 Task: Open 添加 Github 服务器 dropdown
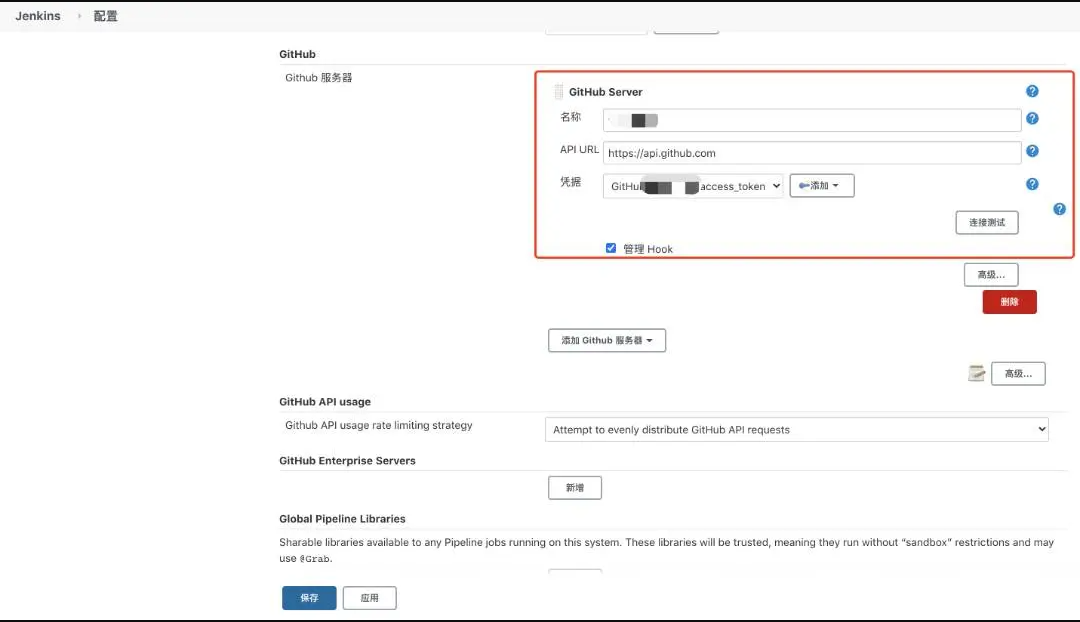pos(607,340)
